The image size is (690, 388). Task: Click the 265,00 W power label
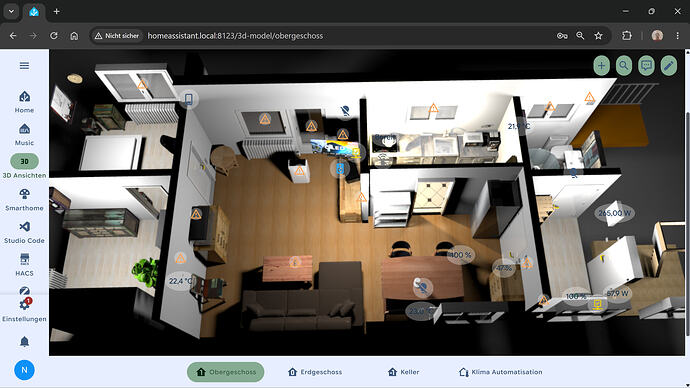[x=614, y=213]
